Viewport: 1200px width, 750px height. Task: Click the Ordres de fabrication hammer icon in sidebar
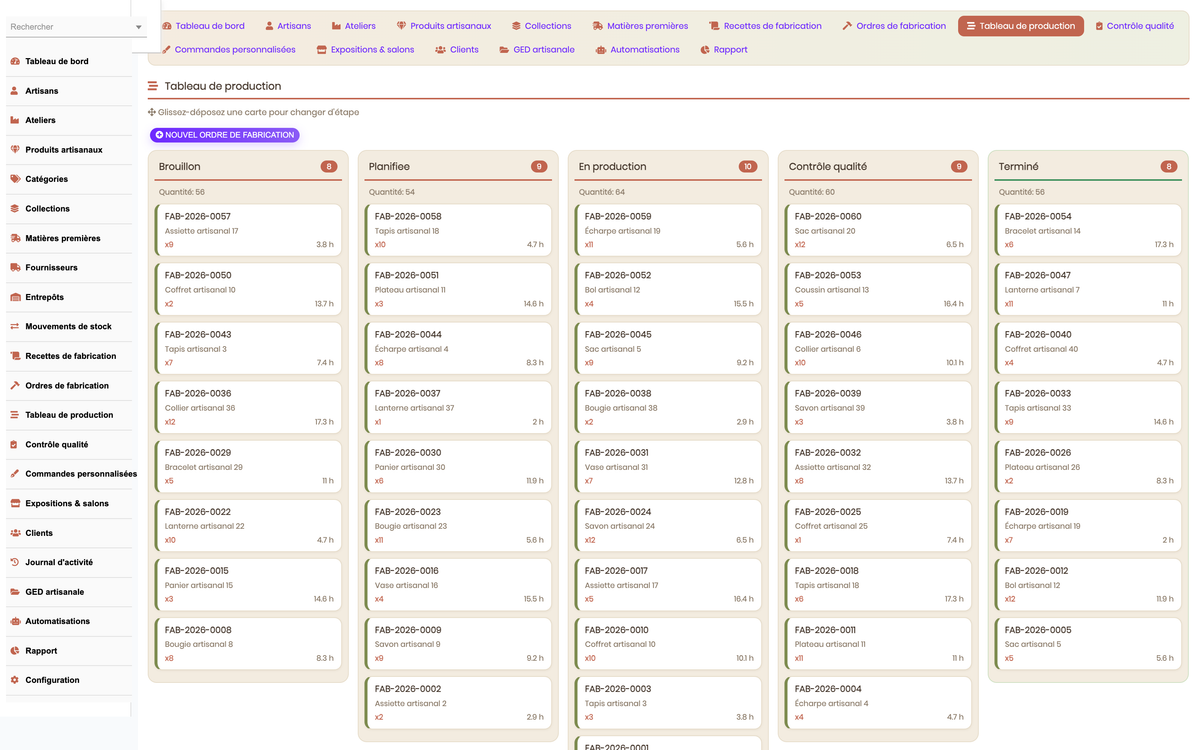pyautogui.click(x=15, y=386)
